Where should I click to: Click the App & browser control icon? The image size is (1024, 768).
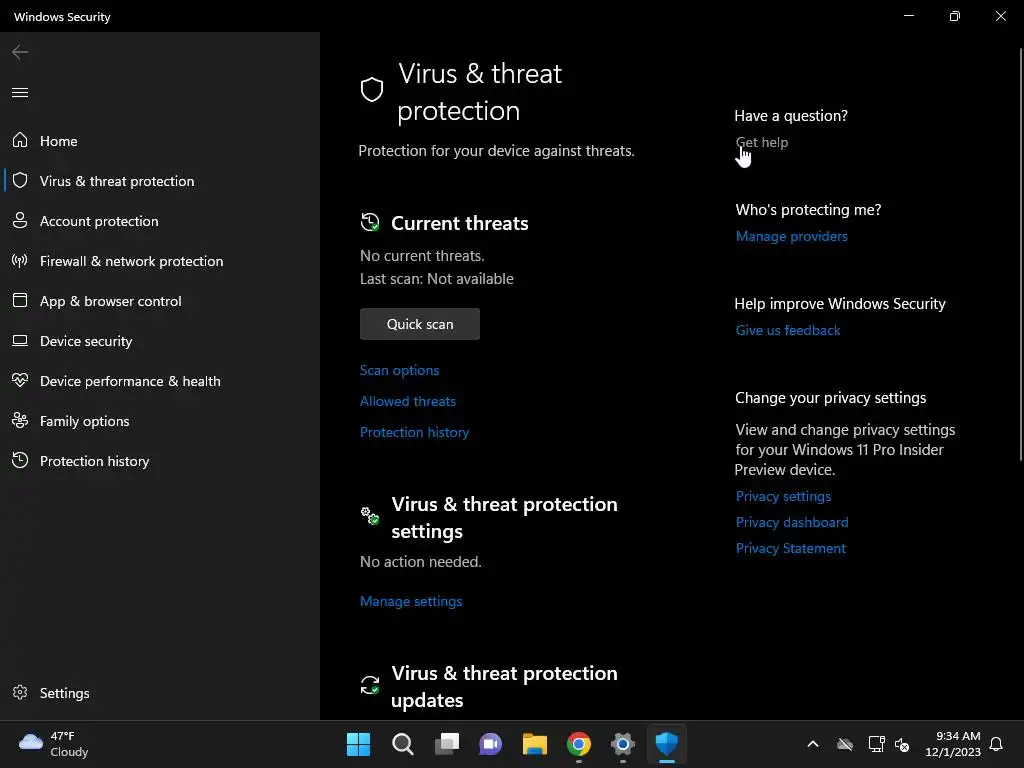(x=20, y=301)
